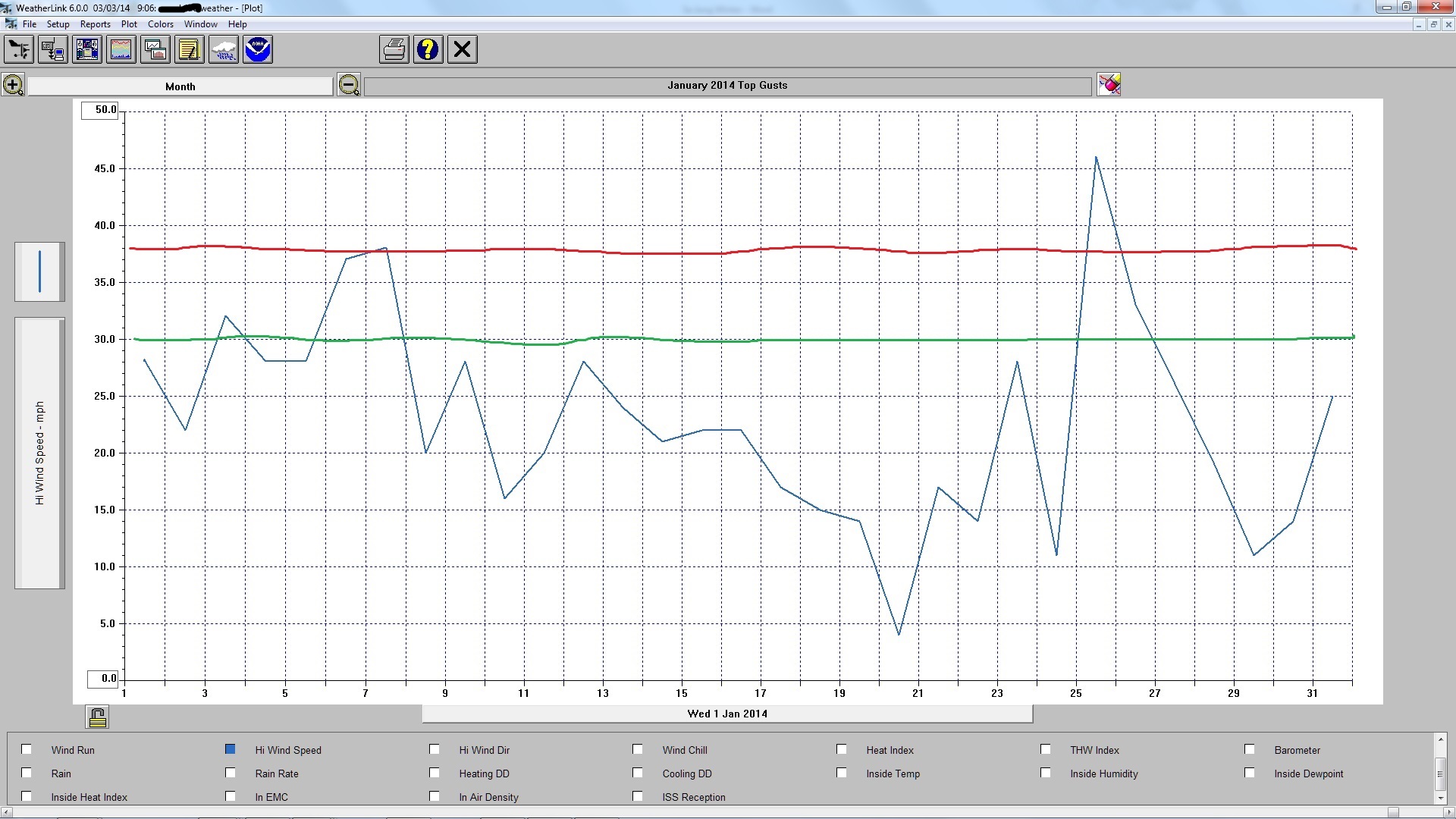This screenshot has height=819, width=1456.
Task: Click the January 2014 Top Gusts title
Action: (x=726, y=86)
